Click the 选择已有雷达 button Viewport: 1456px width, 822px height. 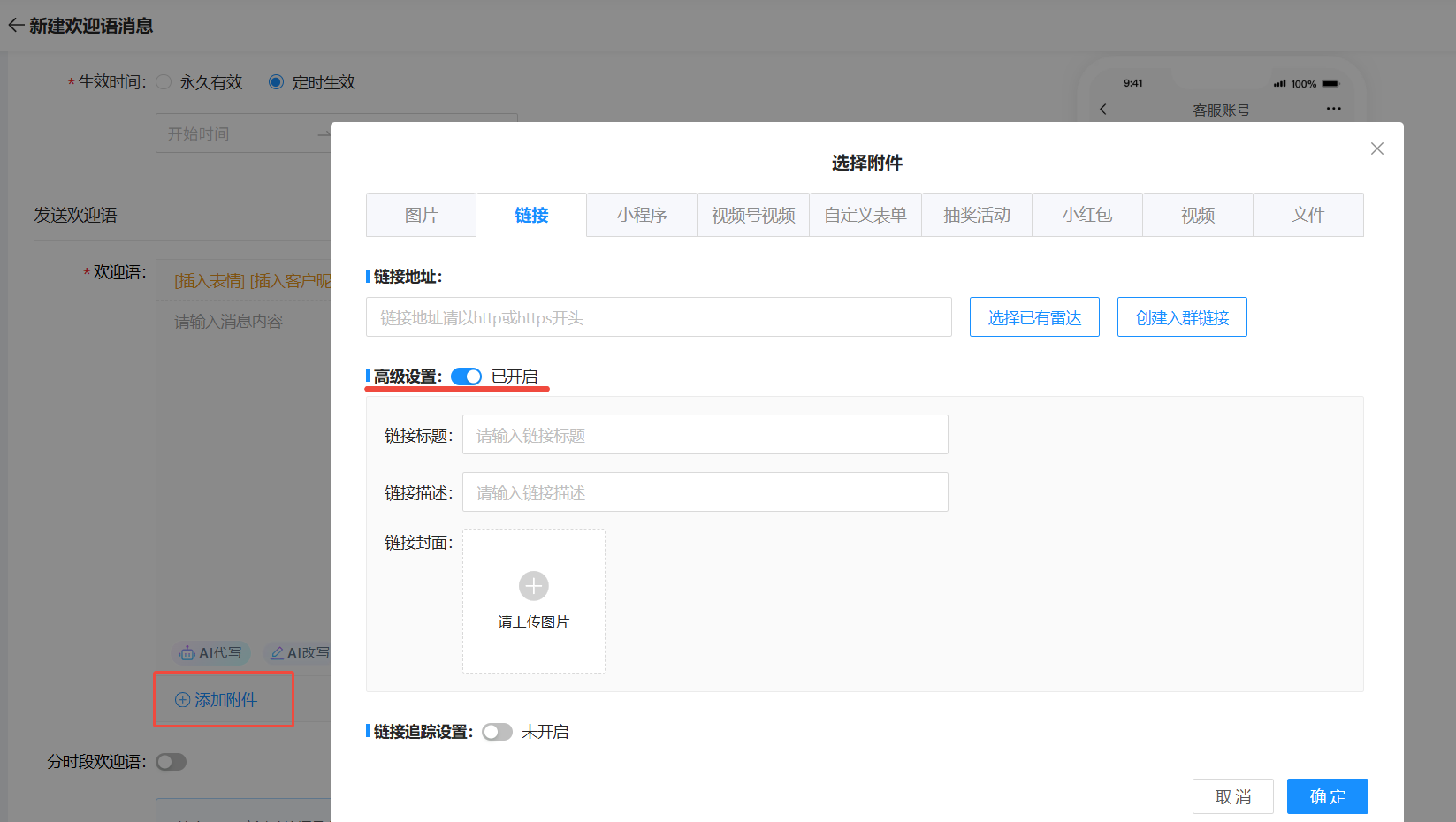coord(1034,317)
